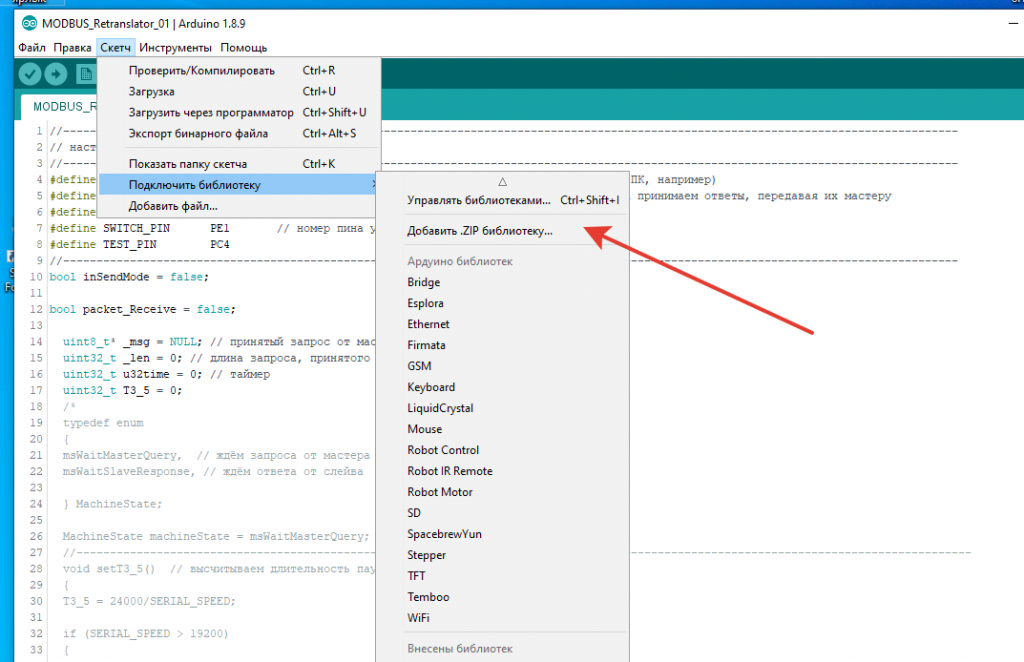
Task: Click the Verify checkmark toolbar icon
Action: [29, 74]
